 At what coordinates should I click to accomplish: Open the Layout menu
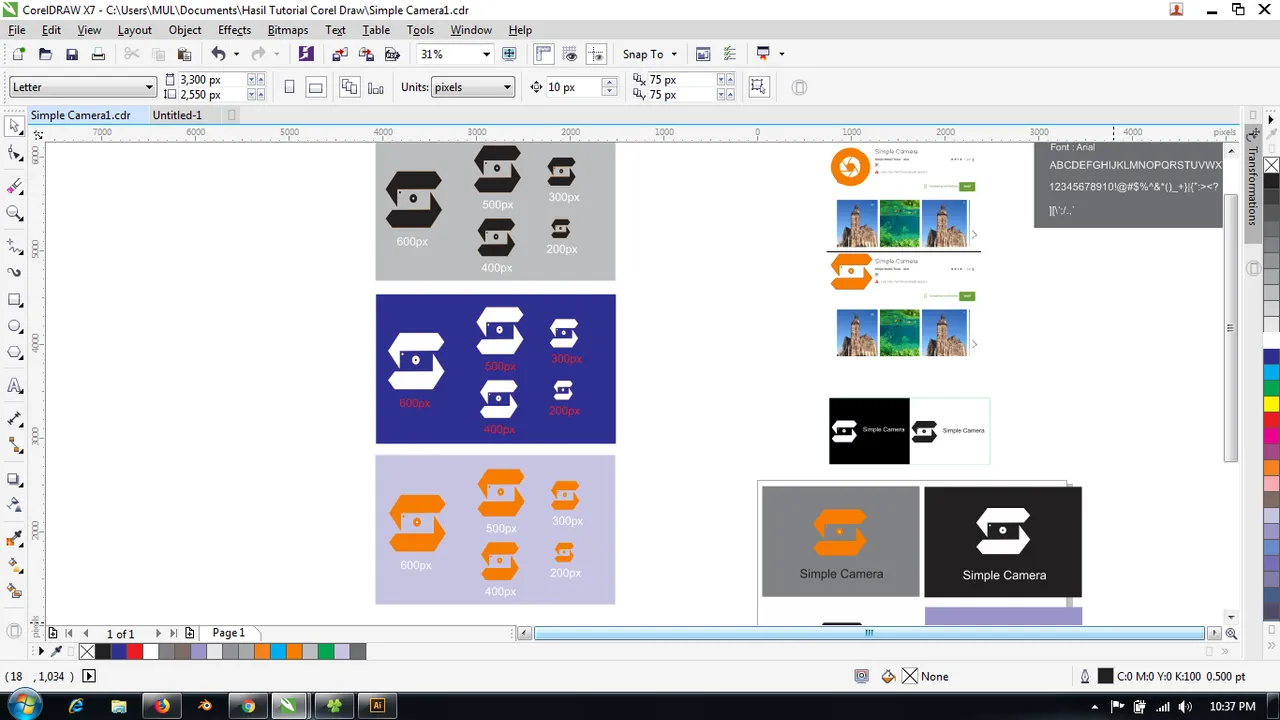135,30
